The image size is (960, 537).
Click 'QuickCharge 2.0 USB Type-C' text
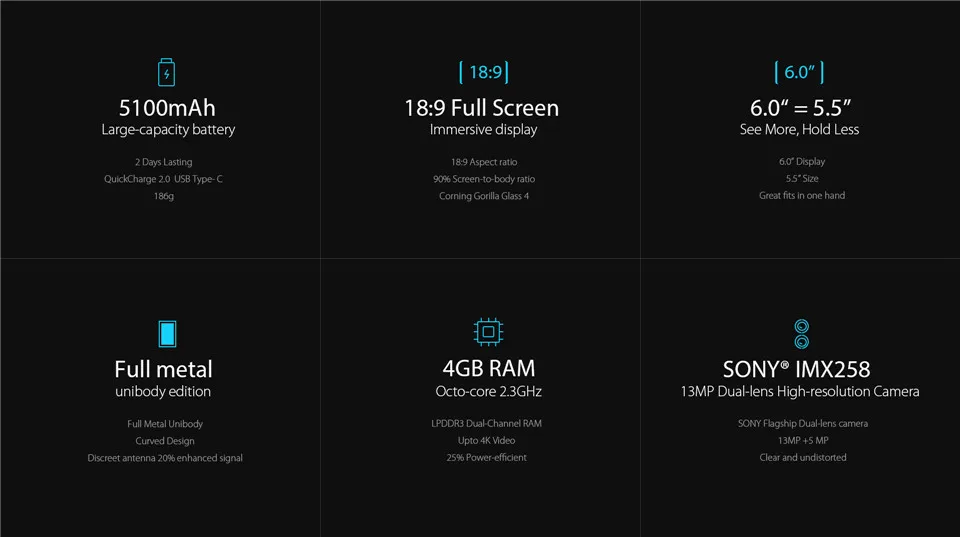click(163, 179)
